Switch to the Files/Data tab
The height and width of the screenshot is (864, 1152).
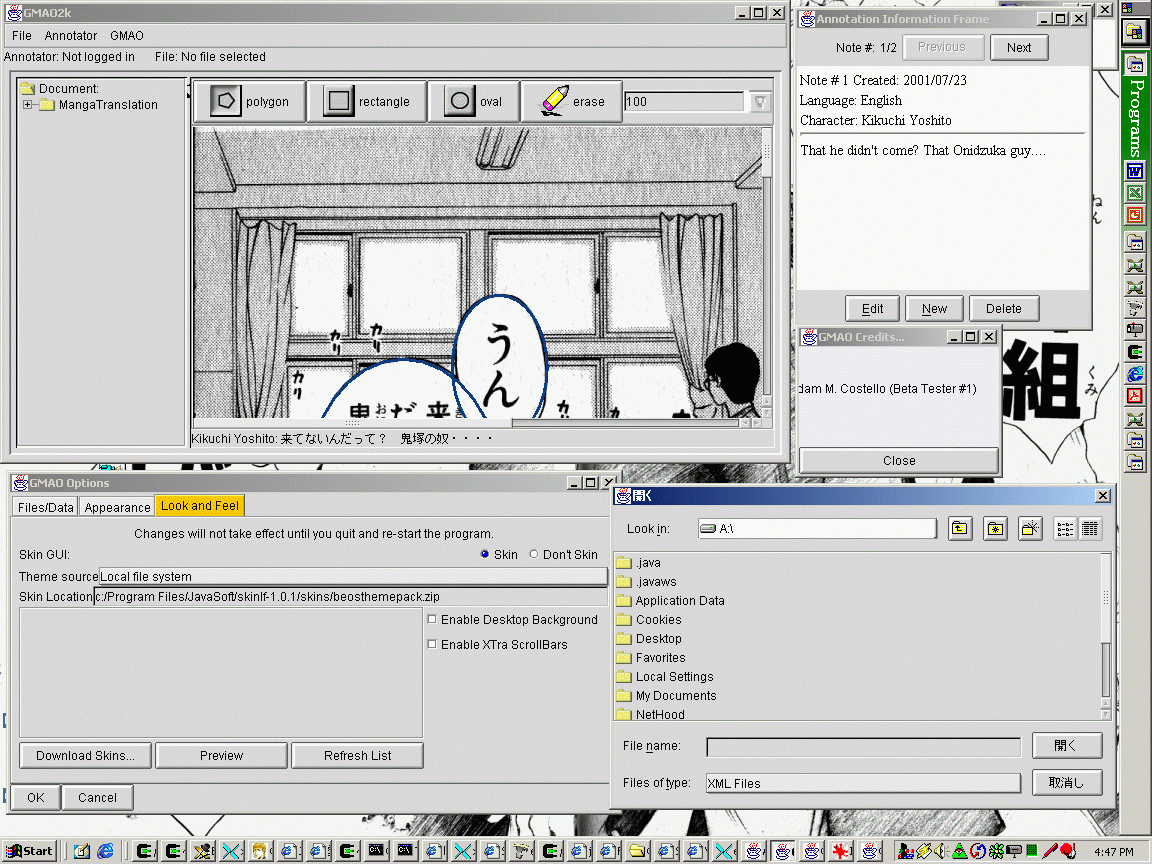[x=46, y=507]
